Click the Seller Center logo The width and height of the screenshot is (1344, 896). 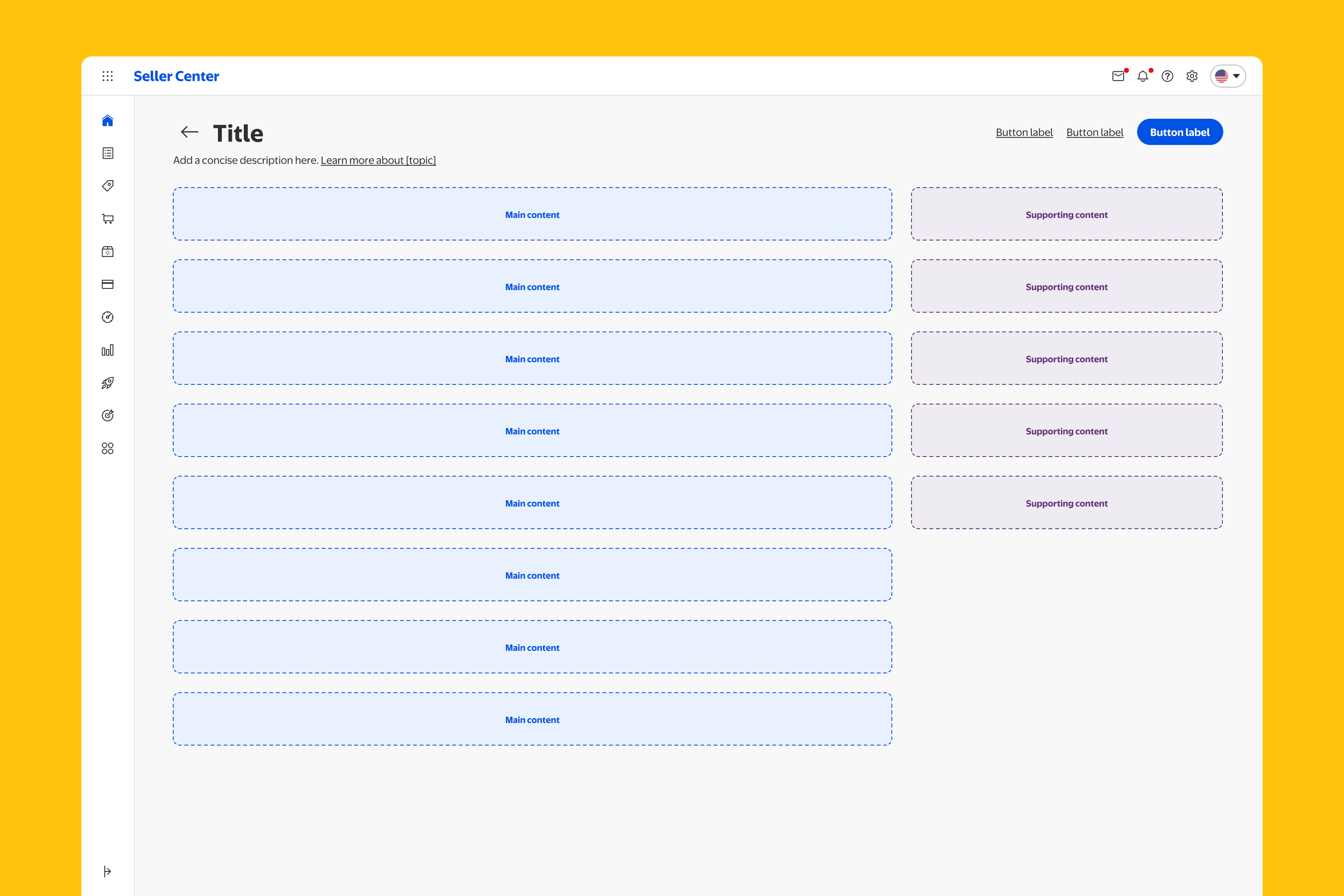pos(176,76)
